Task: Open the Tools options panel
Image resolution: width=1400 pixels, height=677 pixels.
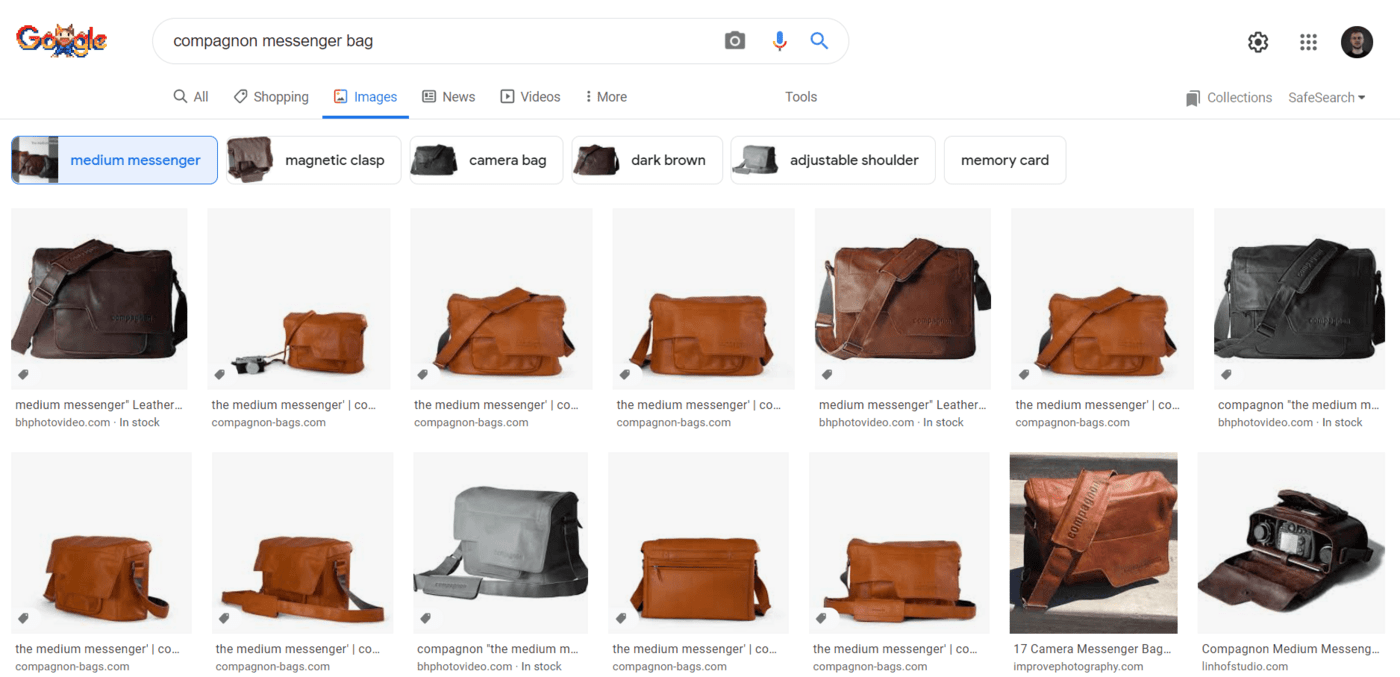Action: pyautogui.click(x=801, y=97)
